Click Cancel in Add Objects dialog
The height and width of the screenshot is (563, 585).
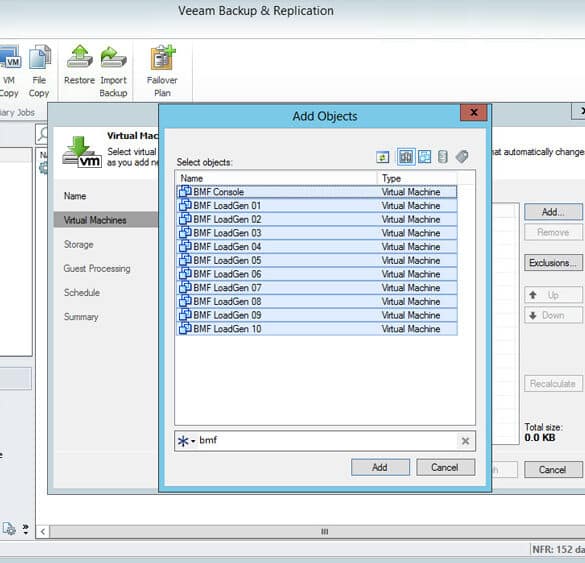(x=445, y=467)
